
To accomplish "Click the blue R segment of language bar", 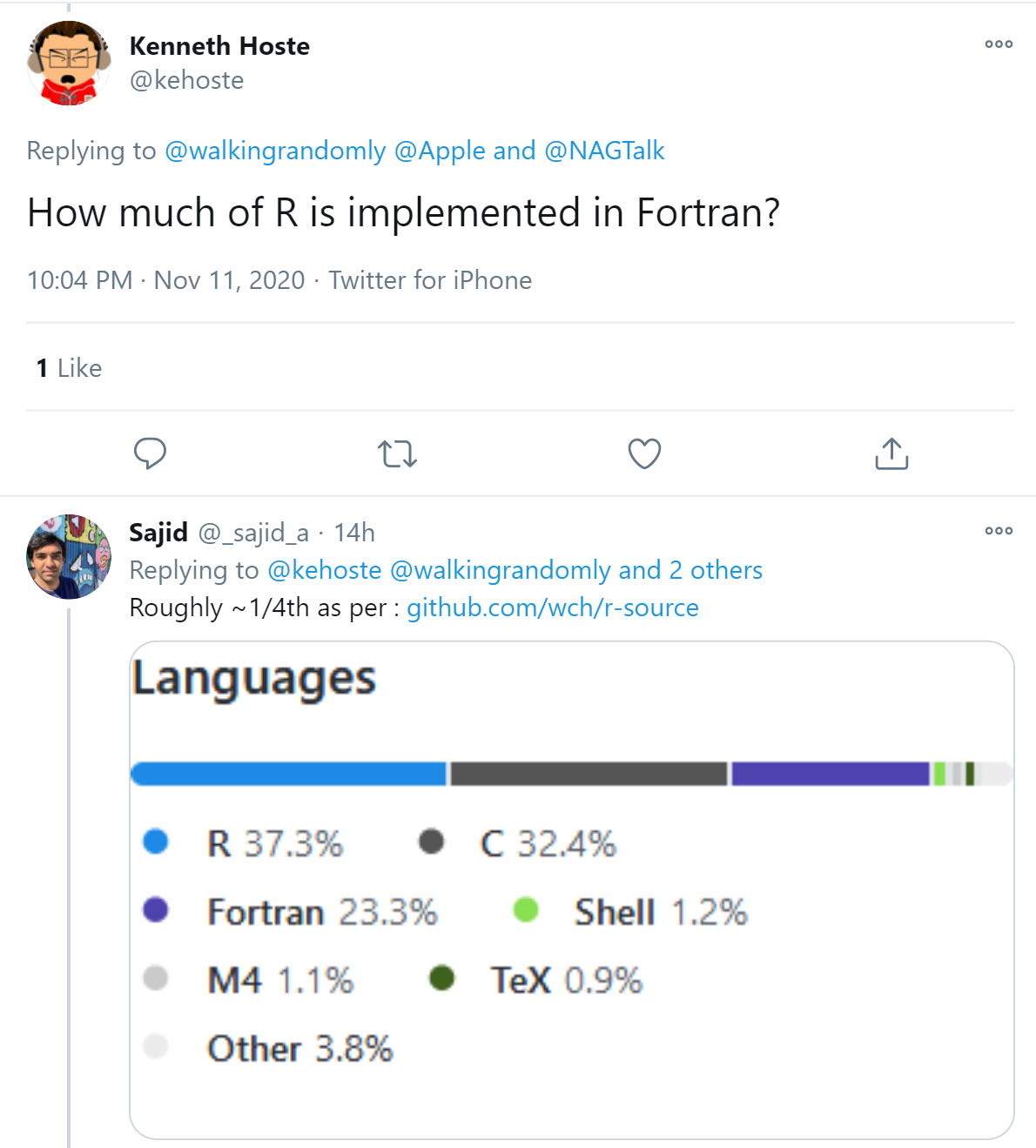I will coord(288,774).
